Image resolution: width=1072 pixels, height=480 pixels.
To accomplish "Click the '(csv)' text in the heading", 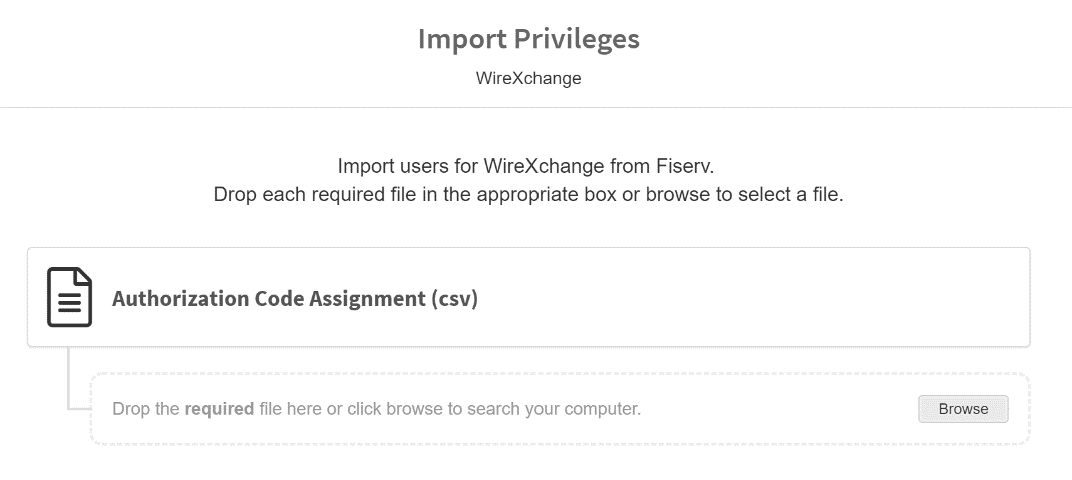I will pos(455,299).
